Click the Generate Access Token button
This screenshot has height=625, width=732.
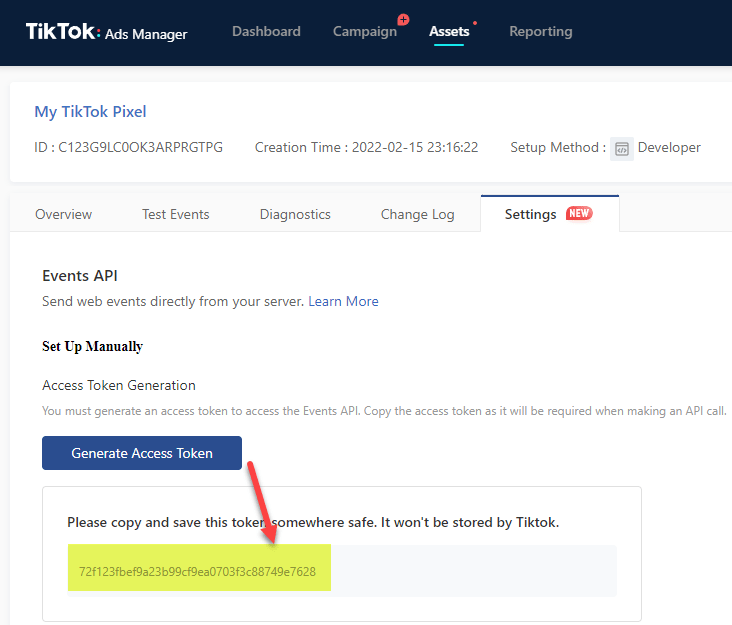tap(142, 453)
